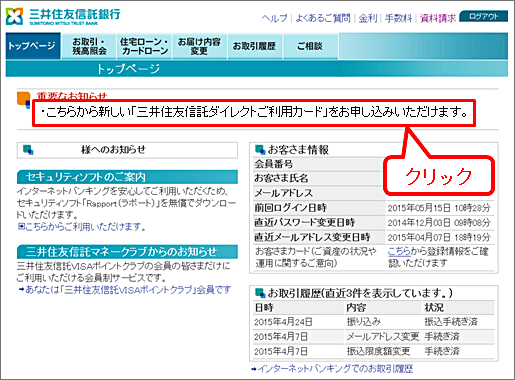Click the 会員番号 row label
The height and width of the screenshot is (380, 515).
point(274,164)
